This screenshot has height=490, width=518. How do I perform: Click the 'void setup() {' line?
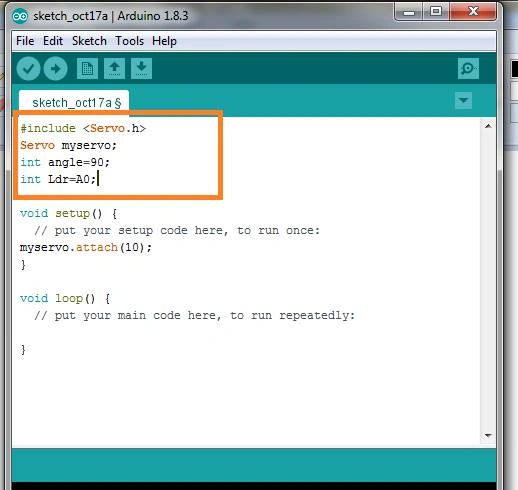point(68,213)
